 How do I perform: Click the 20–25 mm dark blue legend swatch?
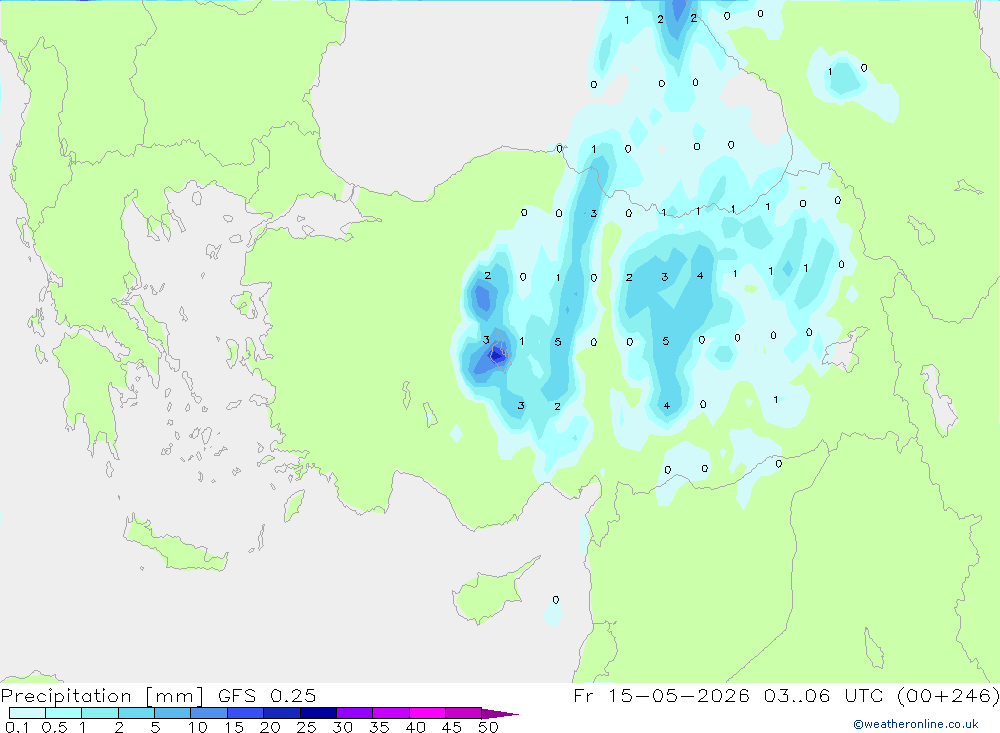[x=281, y=713]
